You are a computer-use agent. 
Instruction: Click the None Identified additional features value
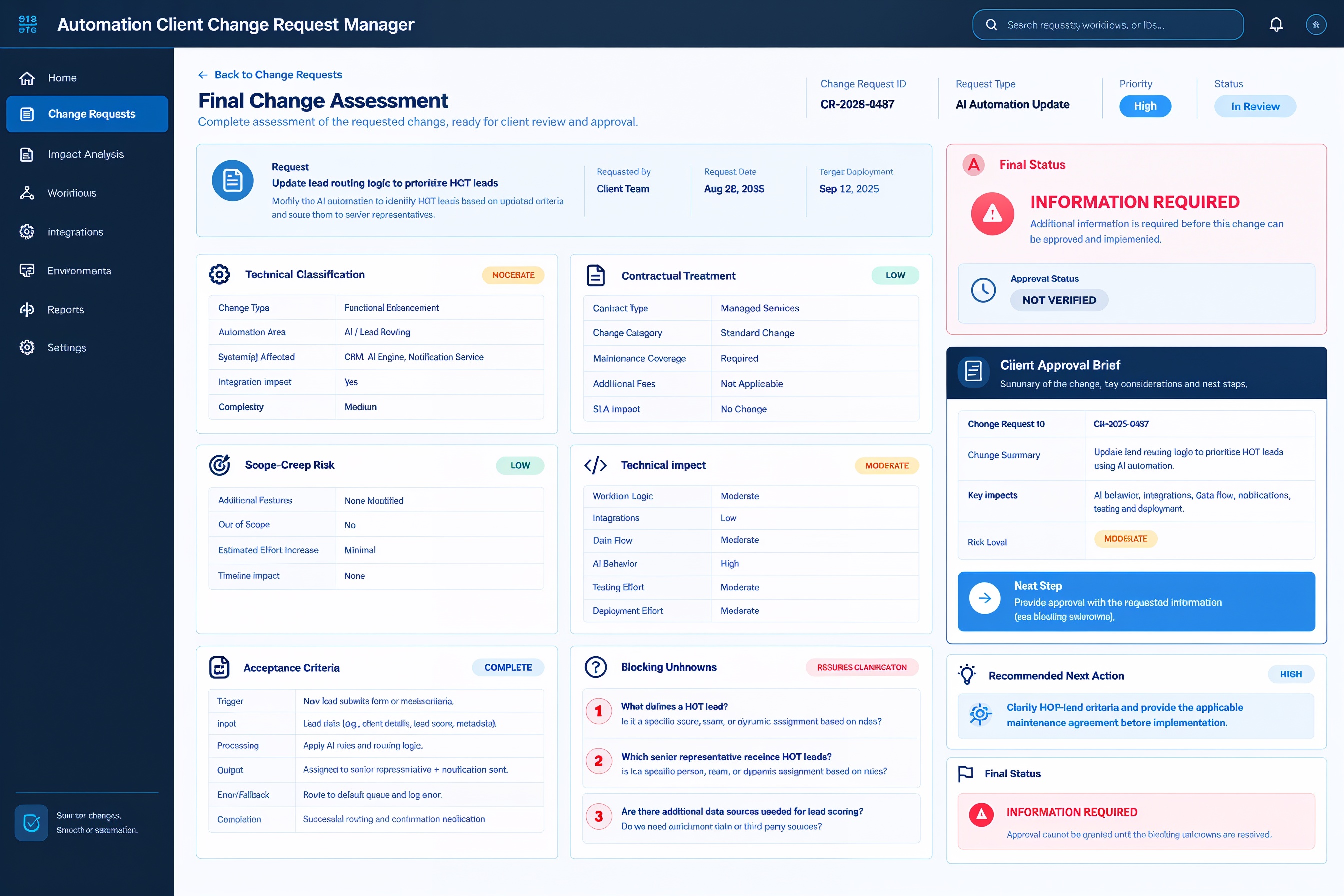pyautogui.click(x=373, y=501)
